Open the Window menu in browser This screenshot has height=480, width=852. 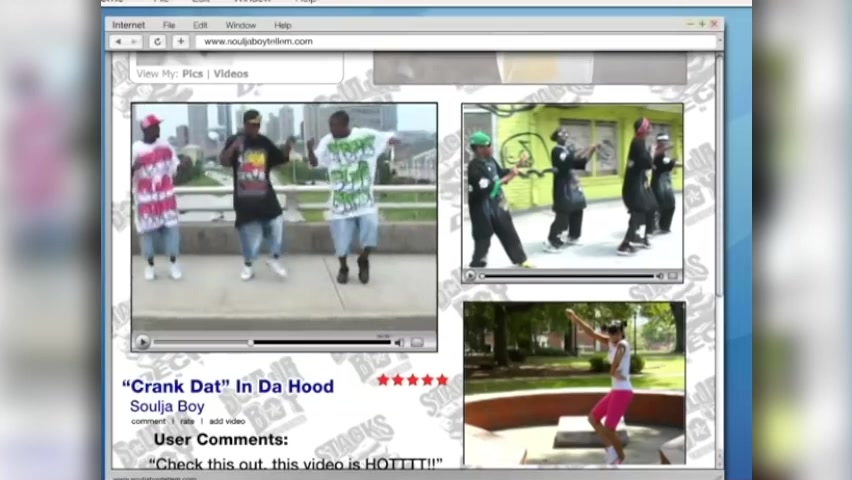tap(241, 25)
